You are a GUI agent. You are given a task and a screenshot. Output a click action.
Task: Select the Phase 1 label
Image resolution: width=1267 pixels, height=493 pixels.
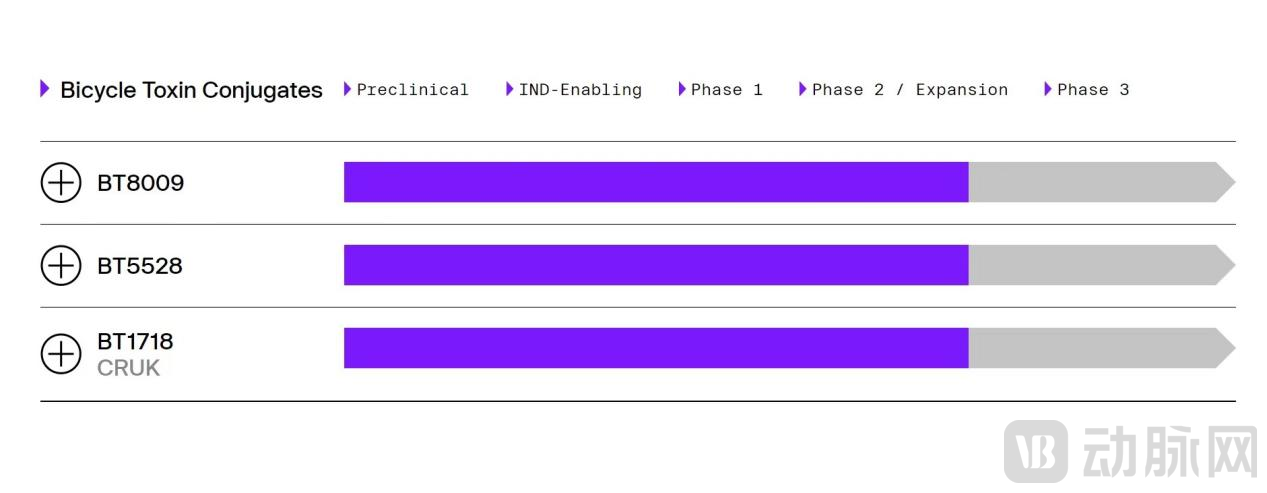pyautogui.click(x=727, y=90)
